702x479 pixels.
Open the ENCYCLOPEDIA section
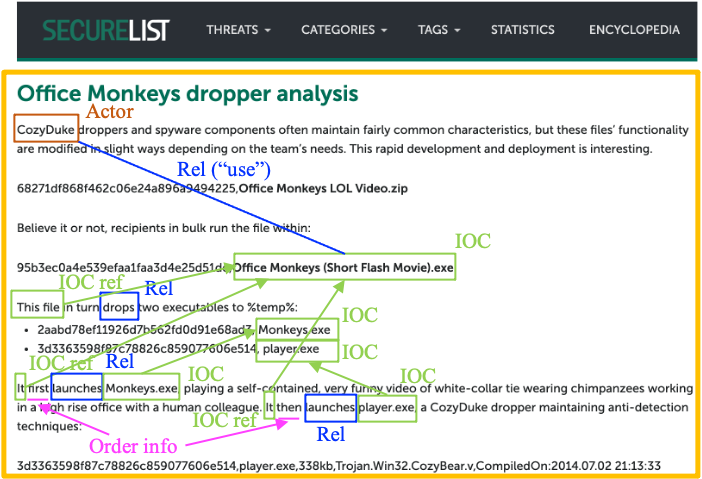(x=634, y=30)
